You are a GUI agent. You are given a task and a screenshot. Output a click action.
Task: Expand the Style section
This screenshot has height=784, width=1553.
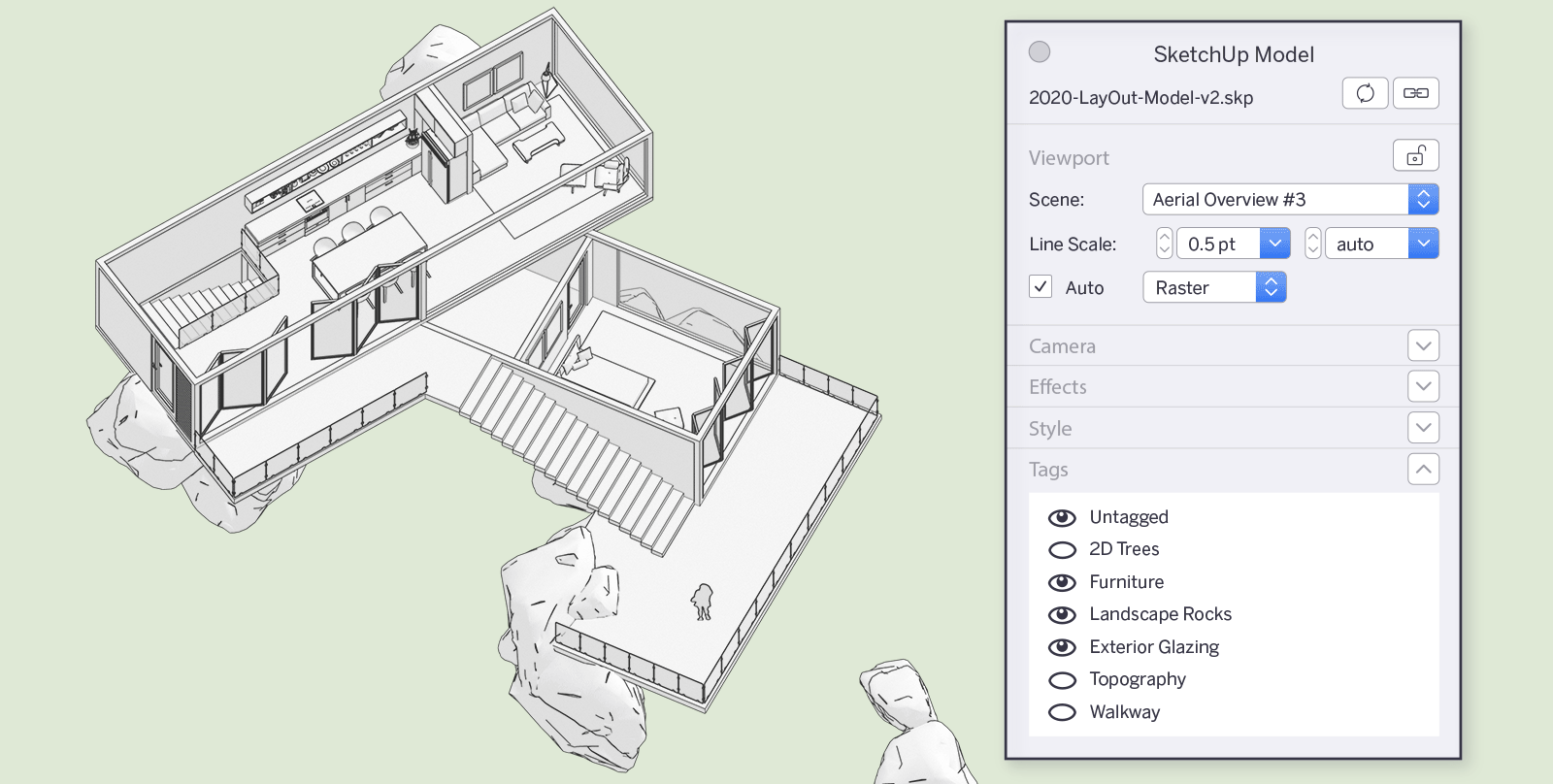[x=1423, y=427]
